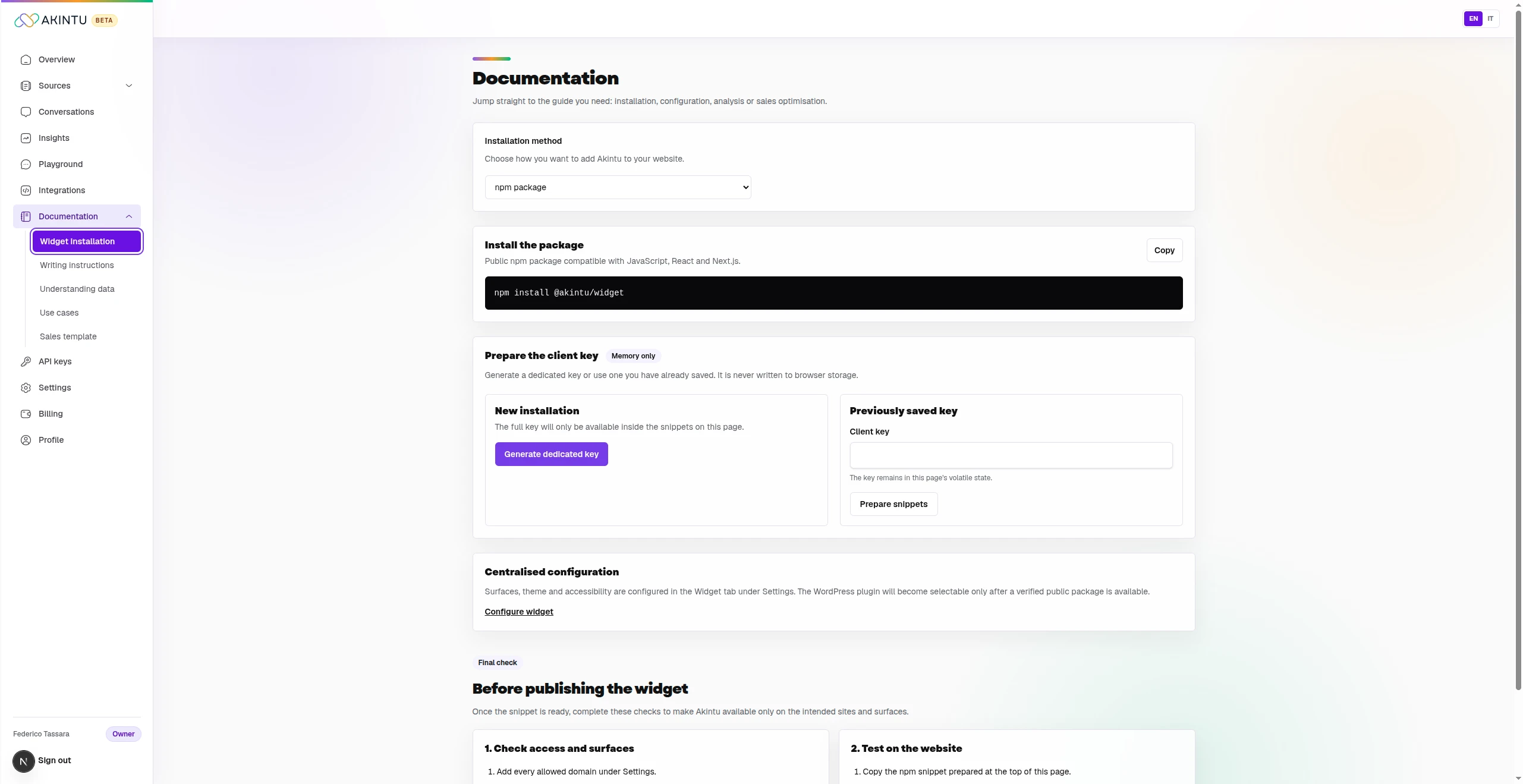Click the Integrations code icon
1523x784 pixels.
point(26,190)
